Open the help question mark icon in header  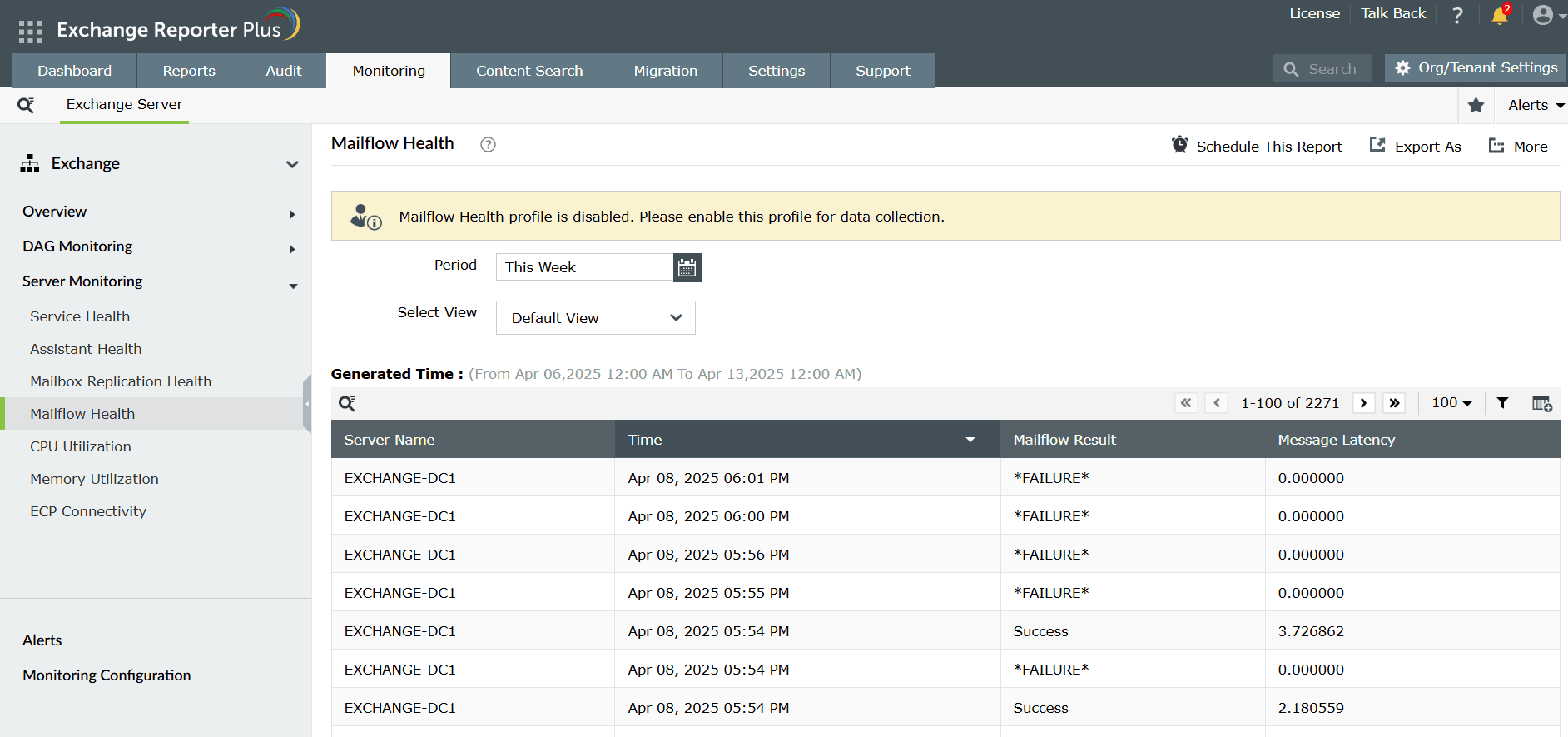coord(1457,16)
